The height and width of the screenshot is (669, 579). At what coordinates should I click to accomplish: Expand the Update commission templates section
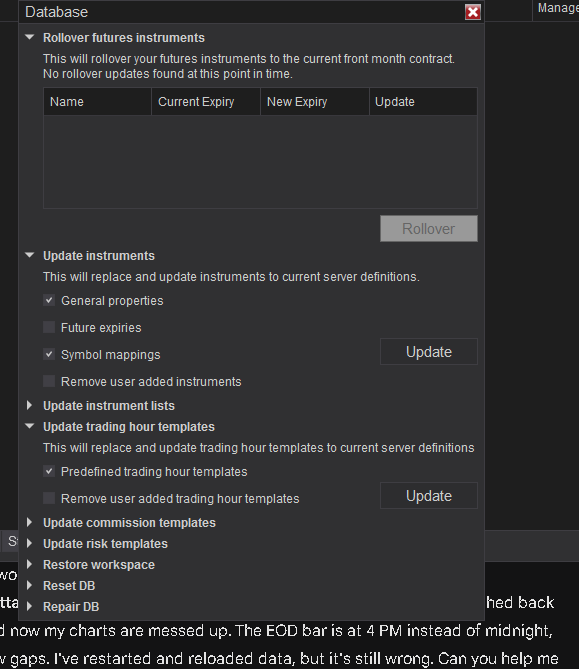29,522
